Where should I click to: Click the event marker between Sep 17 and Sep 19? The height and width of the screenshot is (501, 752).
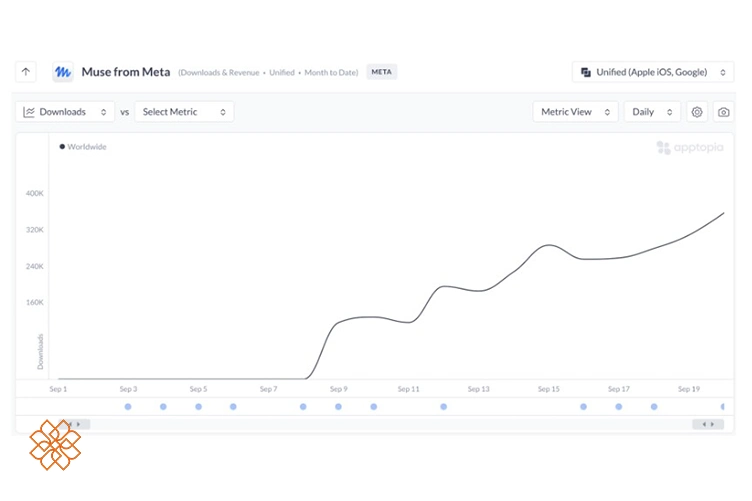[654, 407]
